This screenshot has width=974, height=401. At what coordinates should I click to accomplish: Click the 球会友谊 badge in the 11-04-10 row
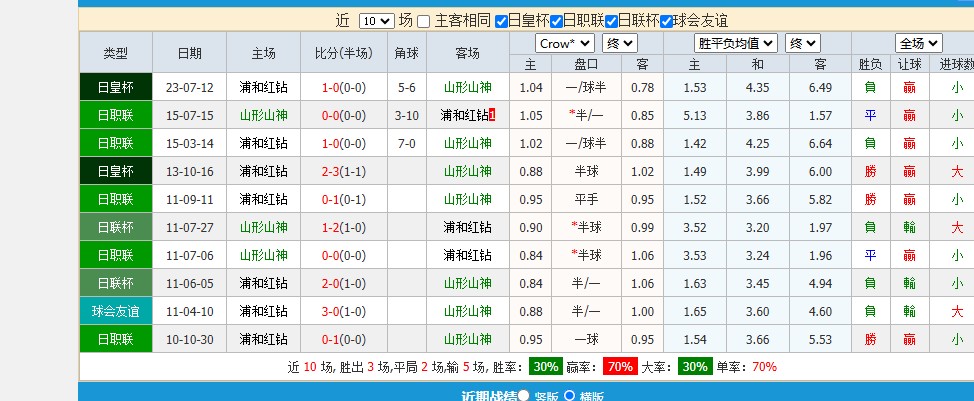(x=115, y=311)
